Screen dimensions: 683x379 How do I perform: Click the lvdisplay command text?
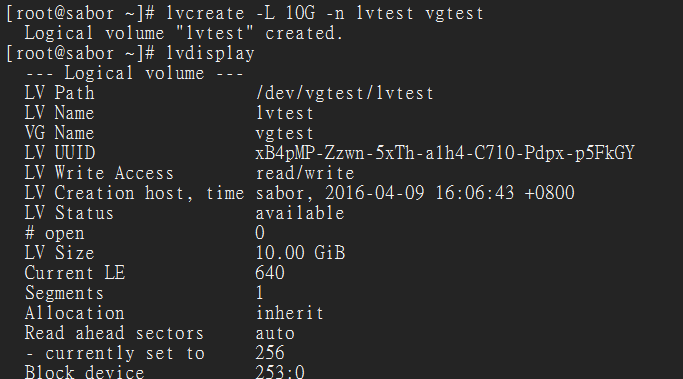point(210,54)
